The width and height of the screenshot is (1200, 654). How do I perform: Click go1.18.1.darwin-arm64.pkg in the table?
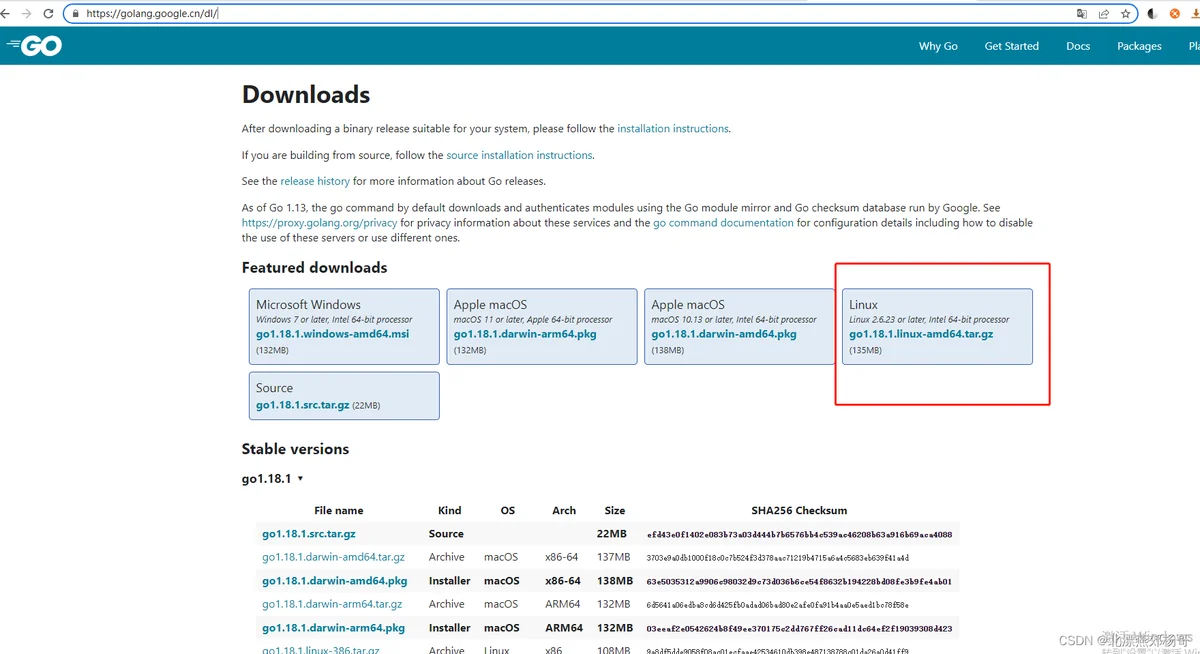click(x=333, y=628)
